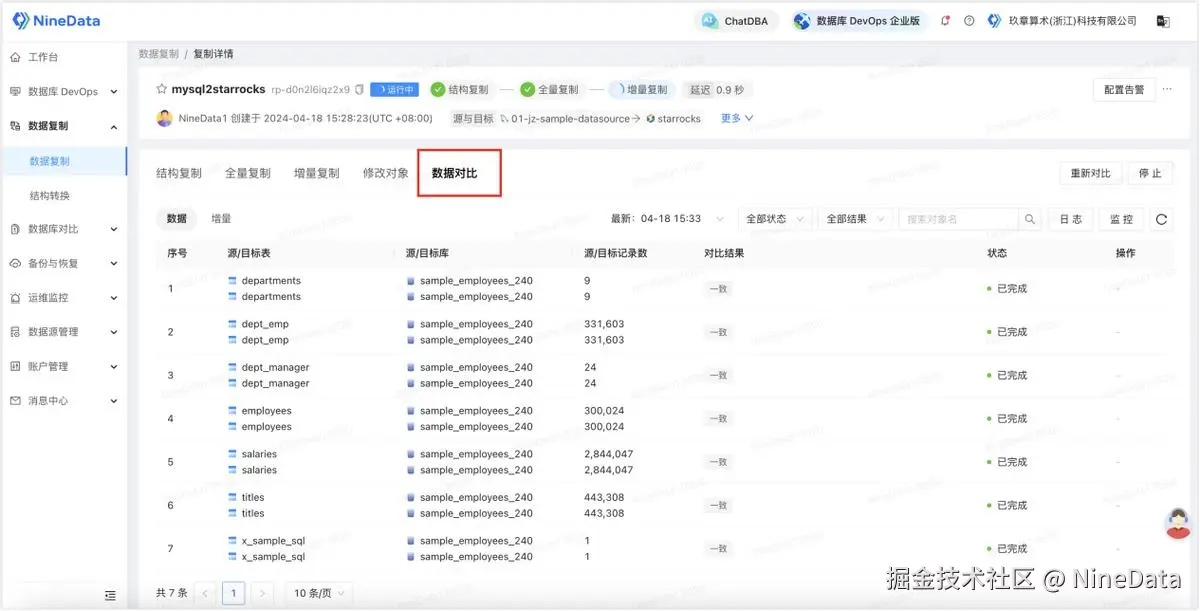Screen dimensions: 1200x611
Task: Click 重新对比 button
Action: click(1091, 173)
